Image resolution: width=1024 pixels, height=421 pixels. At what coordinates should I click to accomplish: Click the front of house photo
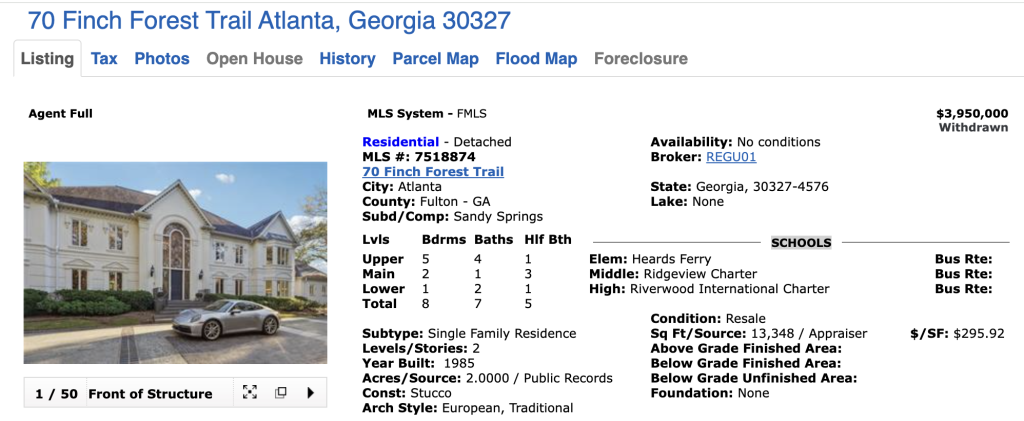click(x=175, y=263)
